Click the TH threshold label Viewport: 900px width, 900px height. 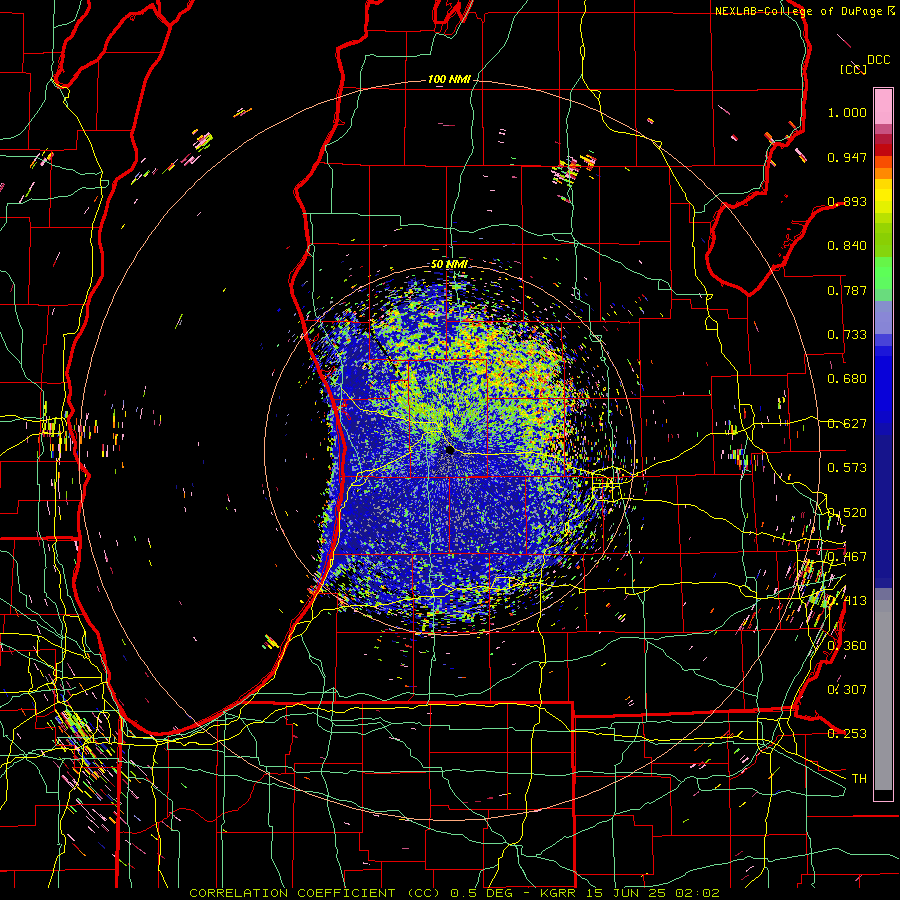pyautogui.click(x=859, y=779)
